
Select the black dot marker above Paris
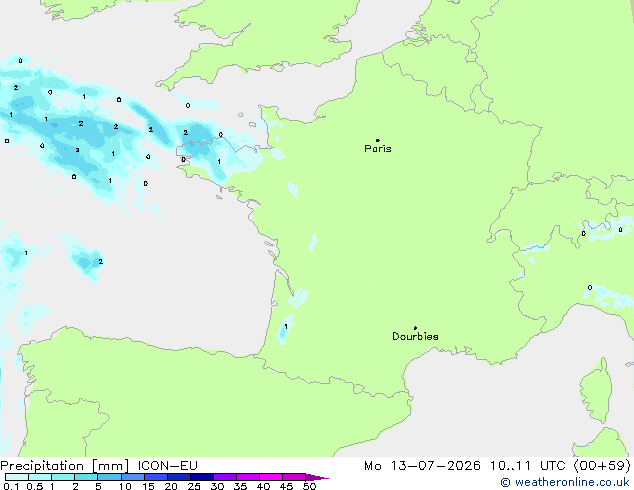tap(378, 140)
